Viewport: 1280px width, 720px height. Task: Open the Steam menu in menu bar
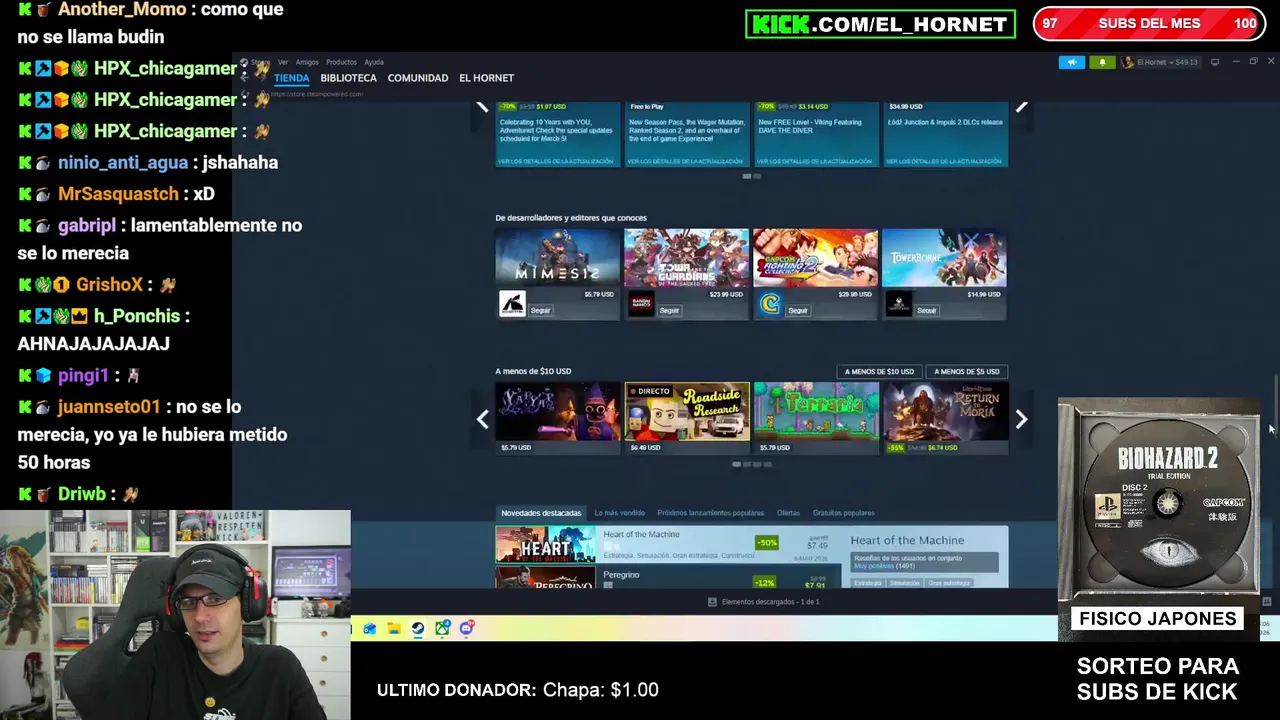pos(261,62)
